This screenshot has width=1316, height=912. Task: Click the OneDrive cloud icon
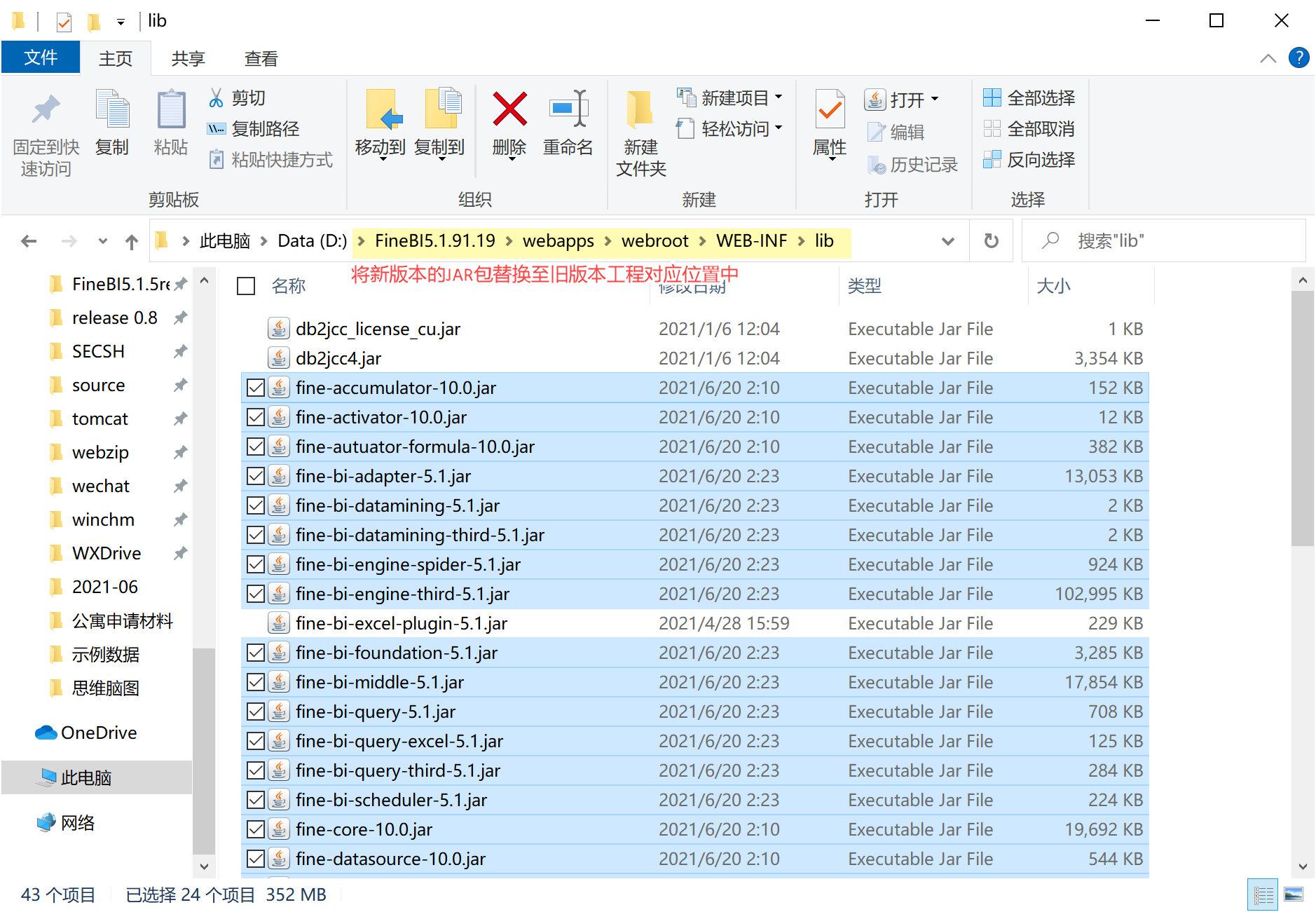click(46, 733)
